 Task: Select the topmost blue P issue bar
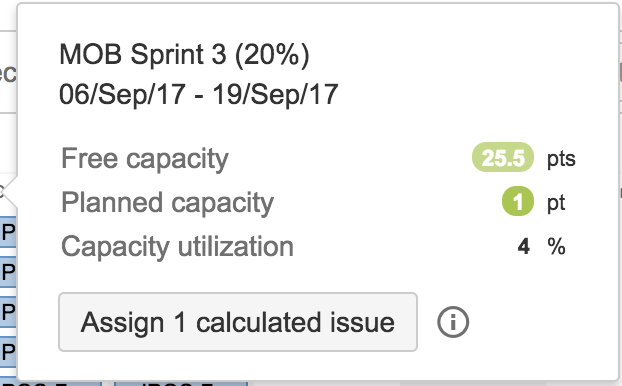(8, 232)
